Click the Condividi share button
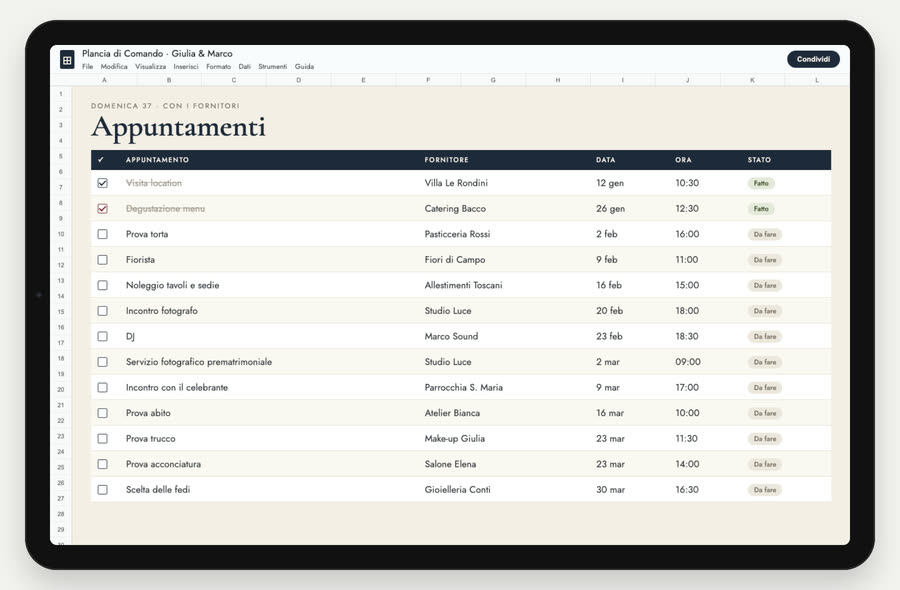This screenshot has height=590, width=900. pyautogui.click(x=813, y=59)
